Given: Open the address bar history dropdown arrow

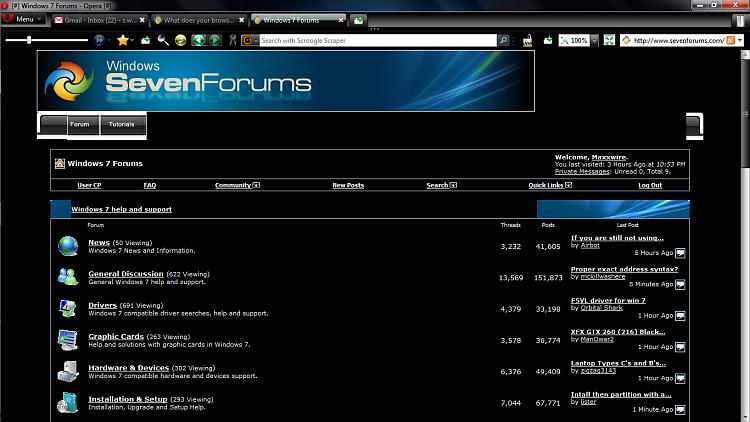Looking at the screenshot, I should coord(740,41).
